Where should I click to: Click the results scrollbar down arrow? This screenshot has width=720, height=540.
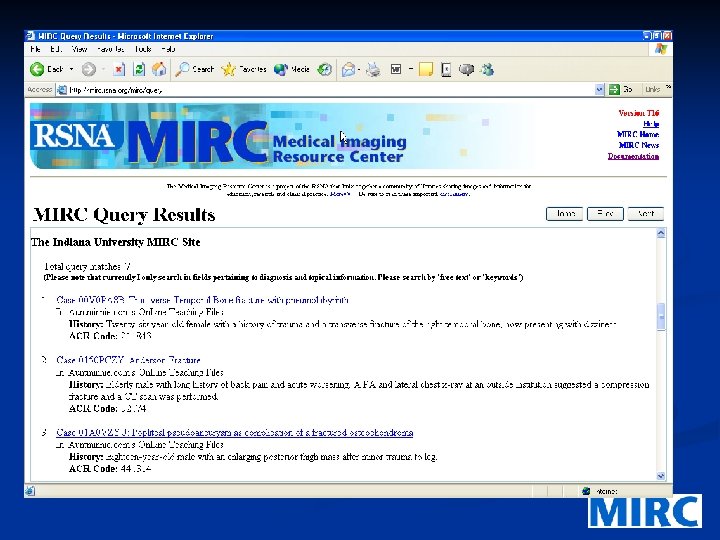click(661, 476)
